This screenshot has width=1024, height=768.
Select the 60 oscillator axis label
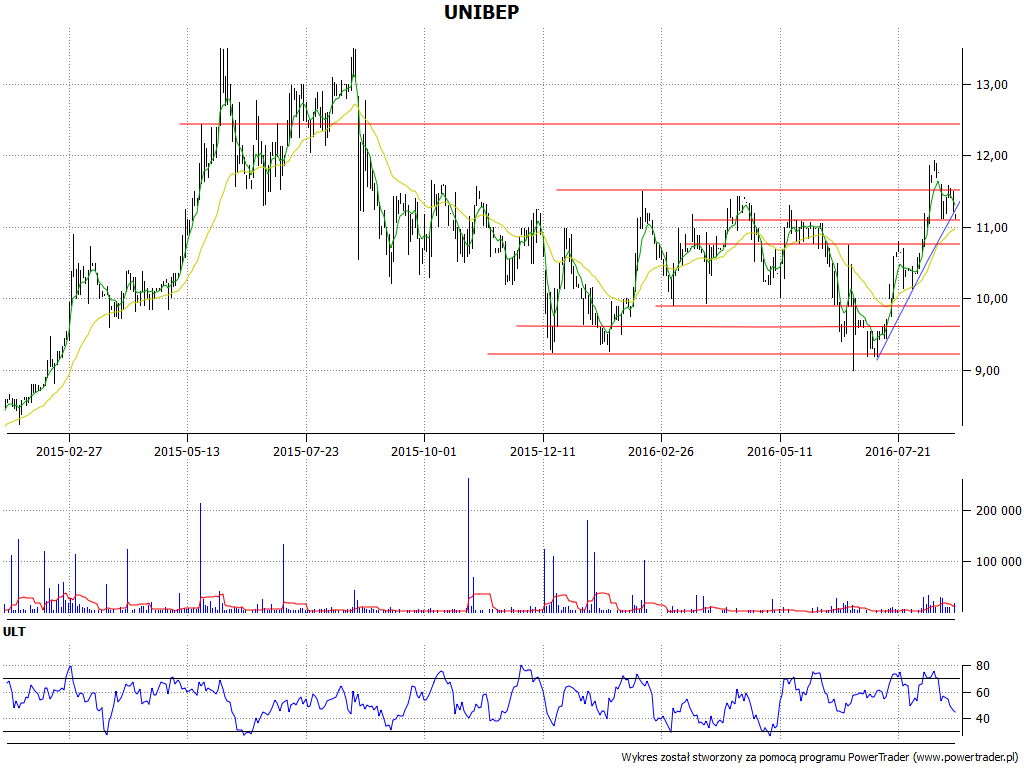[983, 693]
